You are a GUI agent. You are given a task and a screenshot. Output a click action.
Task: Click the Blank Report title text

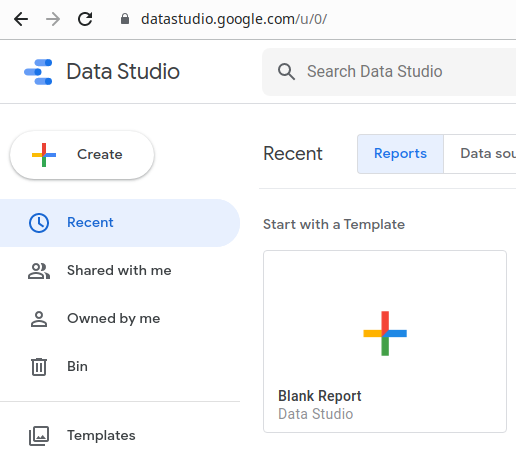[320, 396]
